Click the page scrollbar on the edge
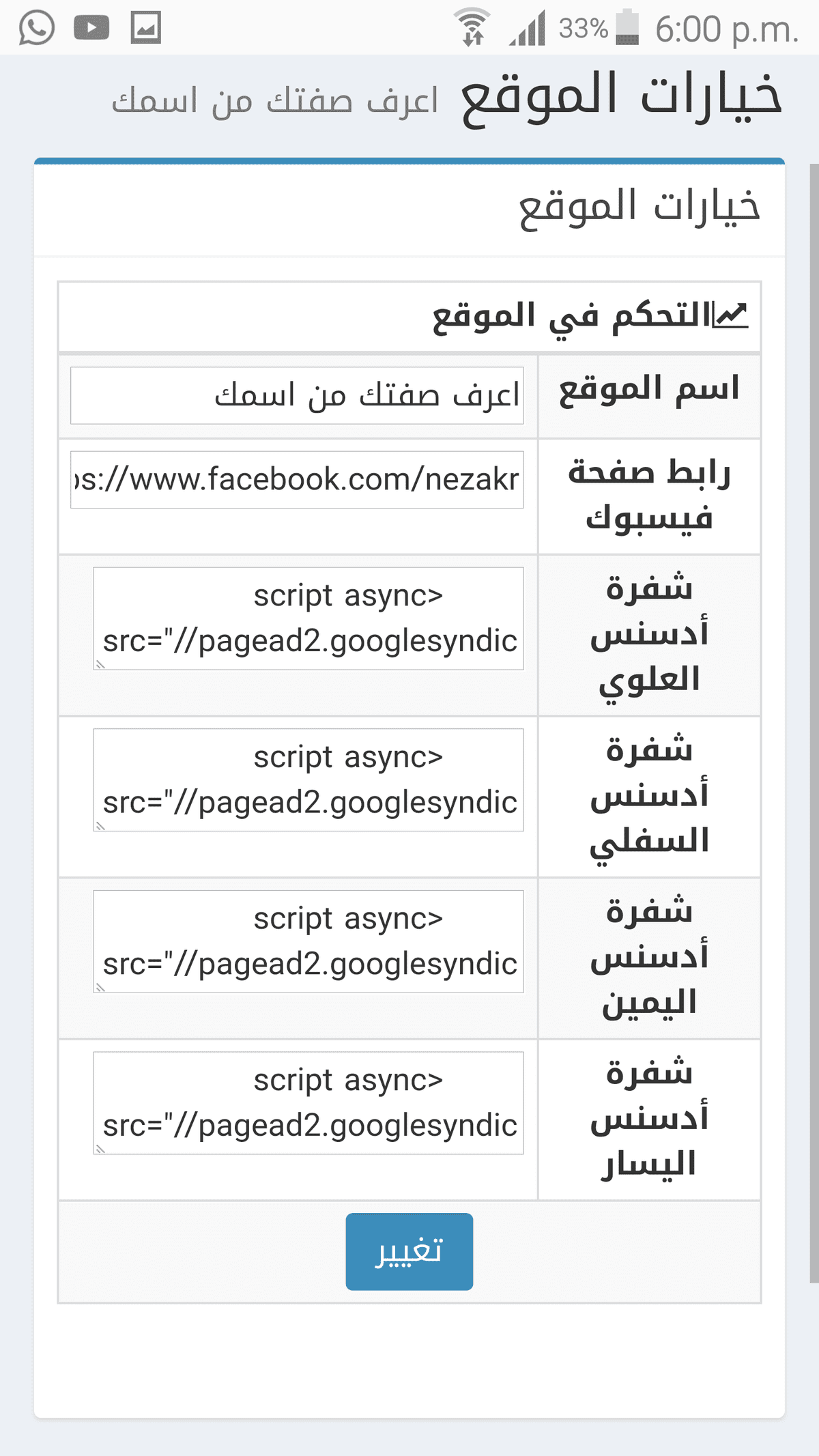The image size is (819, 1456). coord(814,683)
